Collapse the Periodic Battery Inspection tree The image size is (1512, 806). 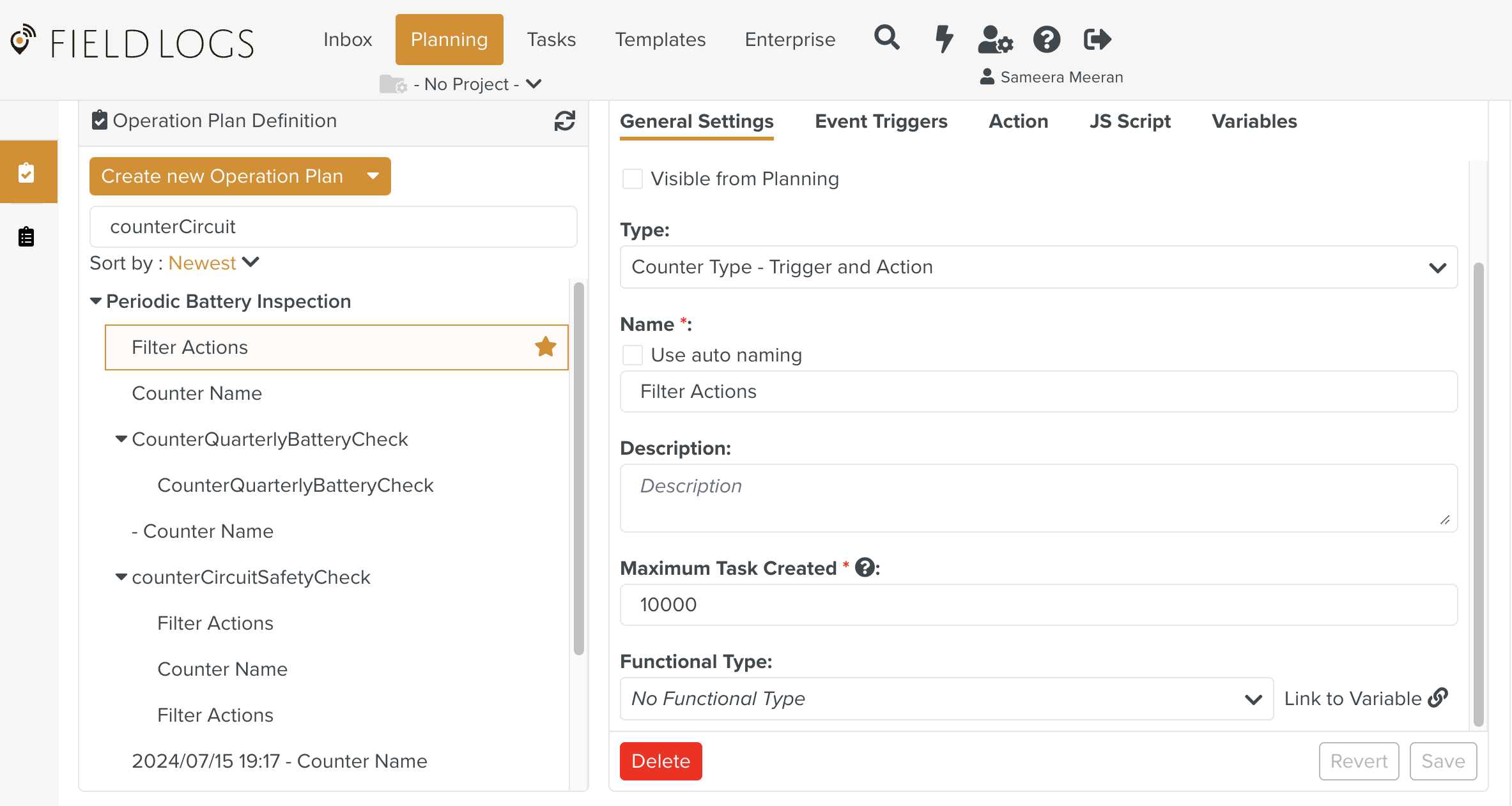(96, 301)
